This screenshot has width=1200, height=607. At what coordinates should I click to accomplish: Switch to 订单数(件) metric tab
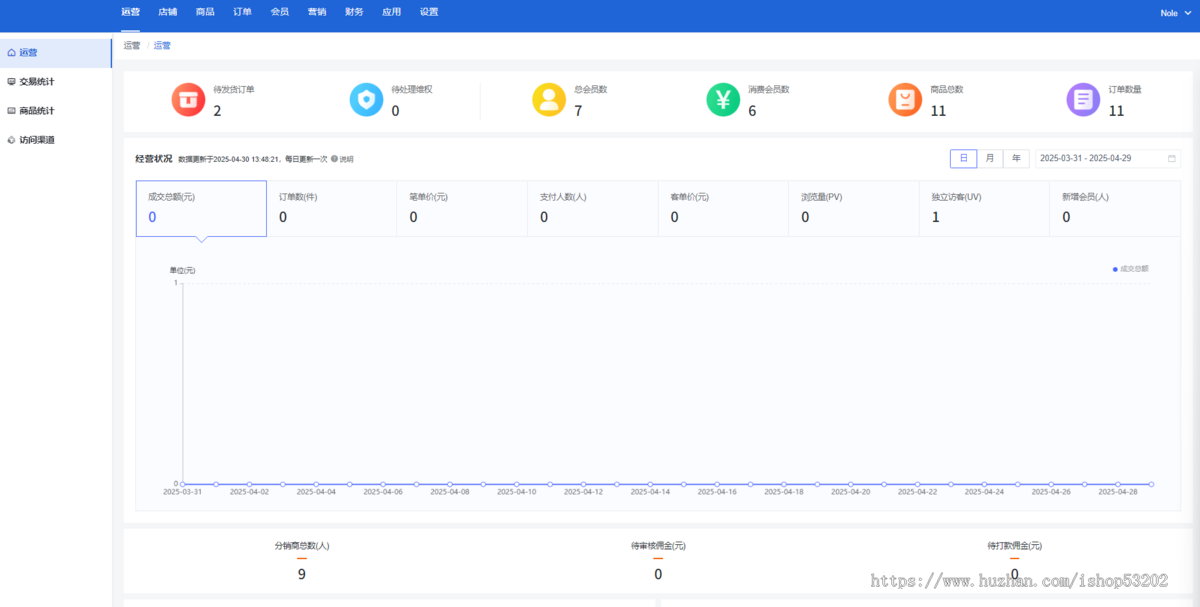pyautogui.click(x=332, y=208)
